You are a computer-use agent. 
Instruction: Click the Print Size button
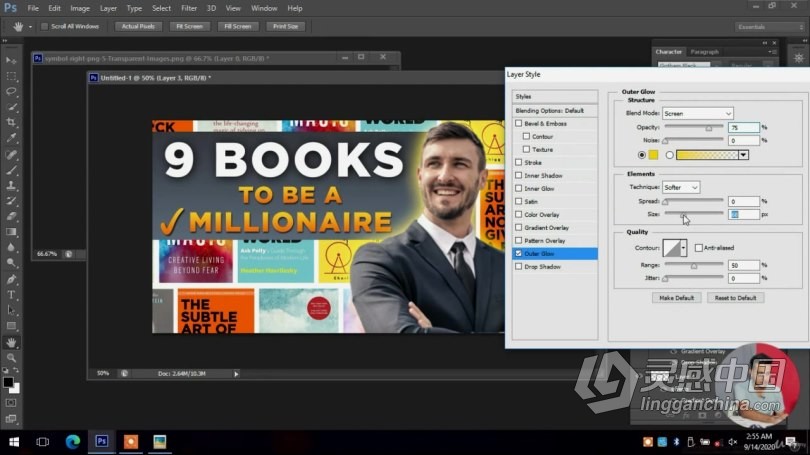(286, 26)
